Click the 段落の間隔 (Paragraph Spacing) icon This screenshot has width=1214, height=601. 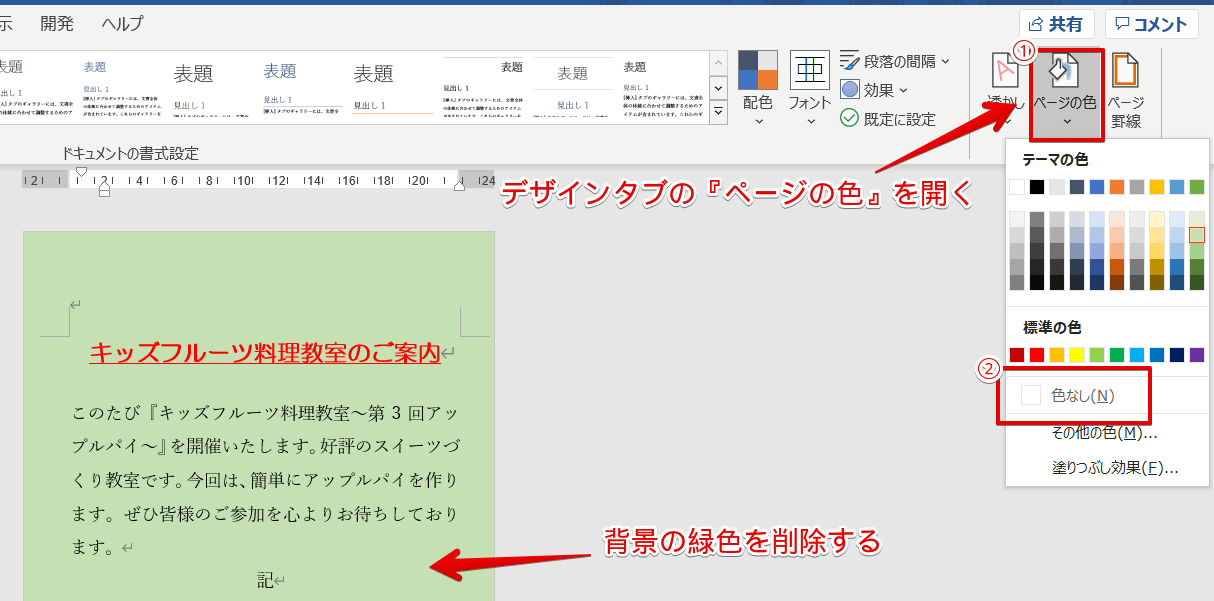click(x=851, y=61)
